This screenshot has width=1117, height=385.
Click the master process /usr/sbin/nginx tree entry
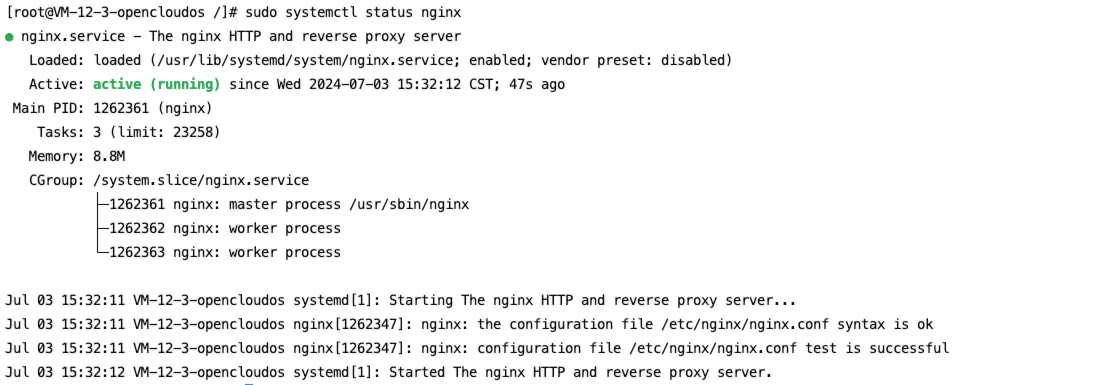289,205
